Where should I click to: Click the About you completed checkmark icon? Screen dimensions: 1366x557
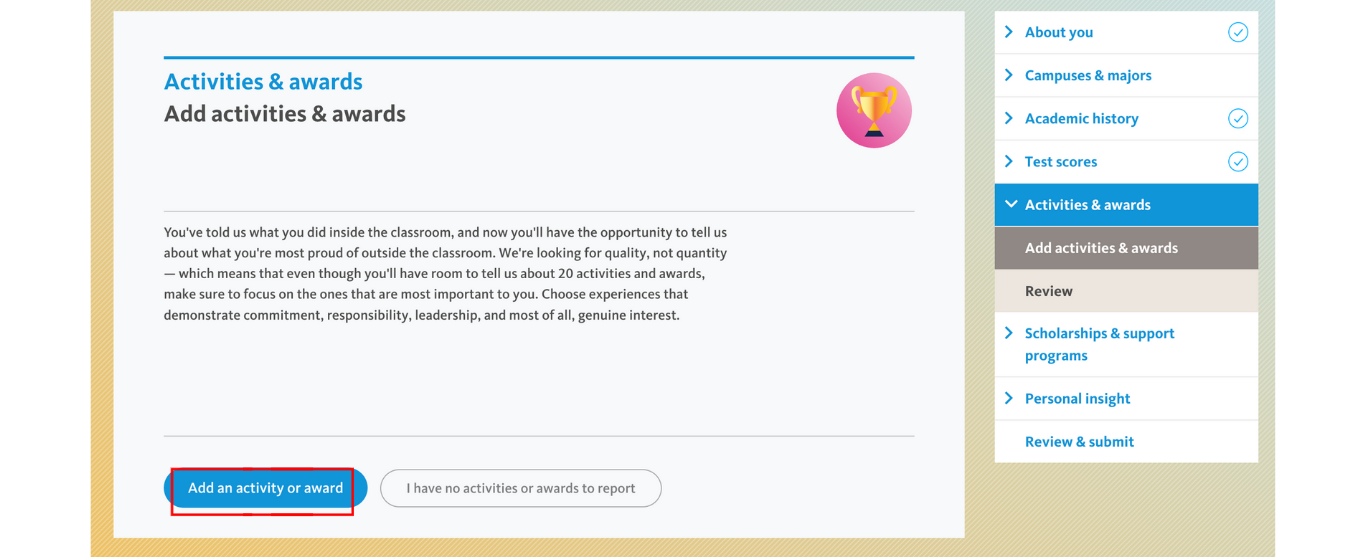1238,32
